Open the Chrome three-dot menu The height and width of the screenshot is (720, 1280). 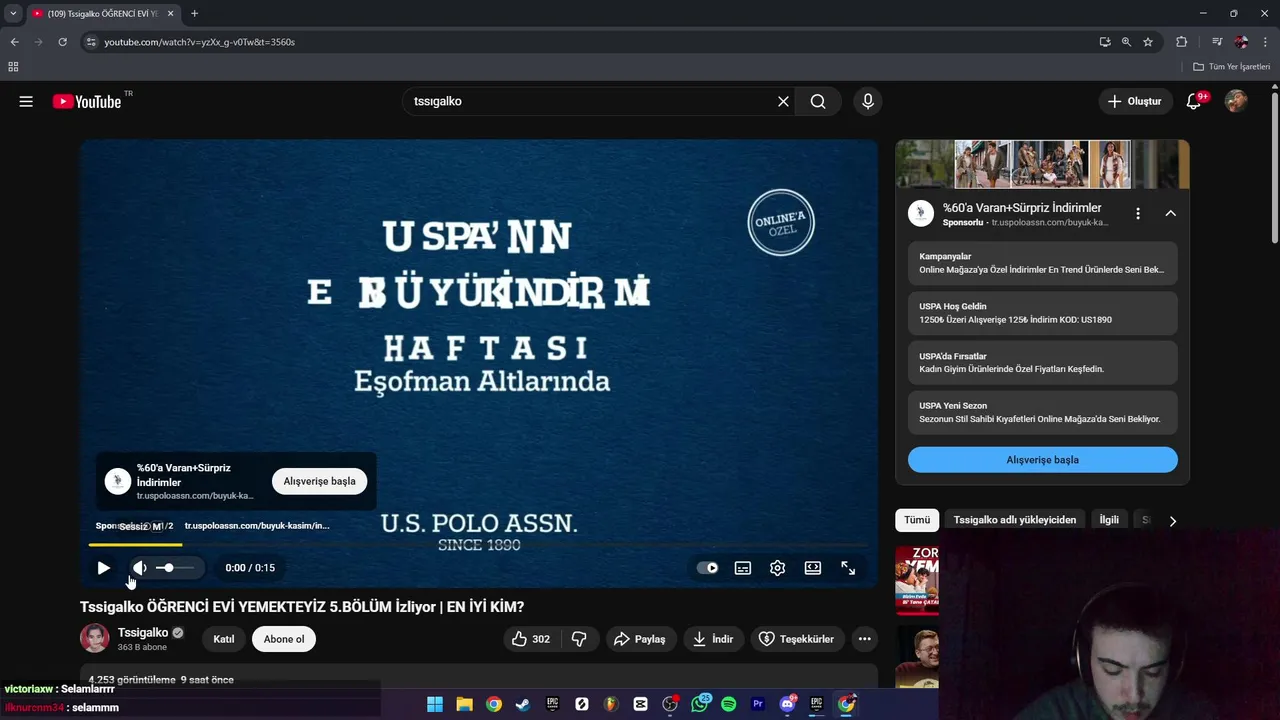point(1265,42)
